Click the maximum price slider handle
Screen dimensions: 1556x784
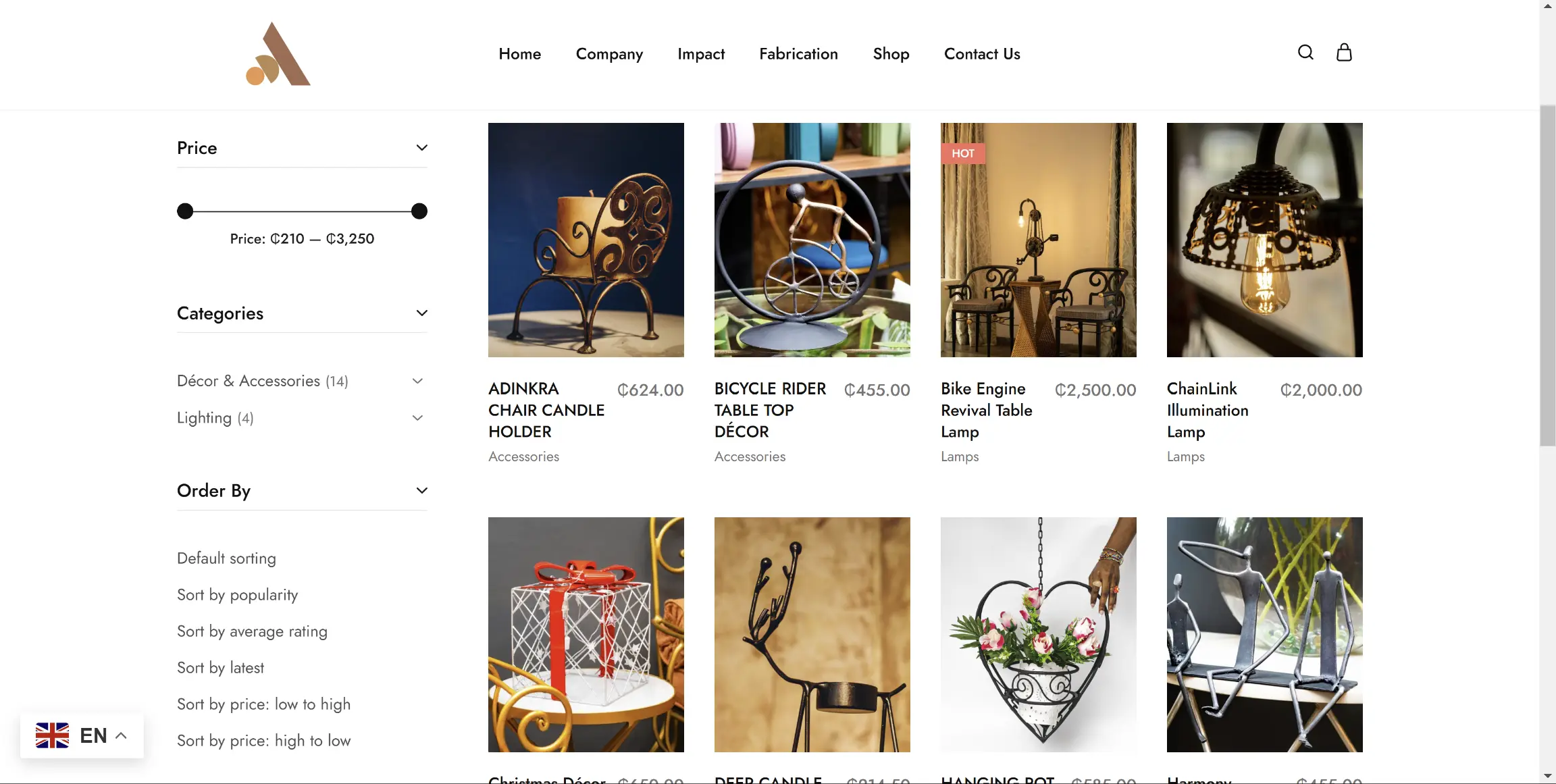(419, 211)
